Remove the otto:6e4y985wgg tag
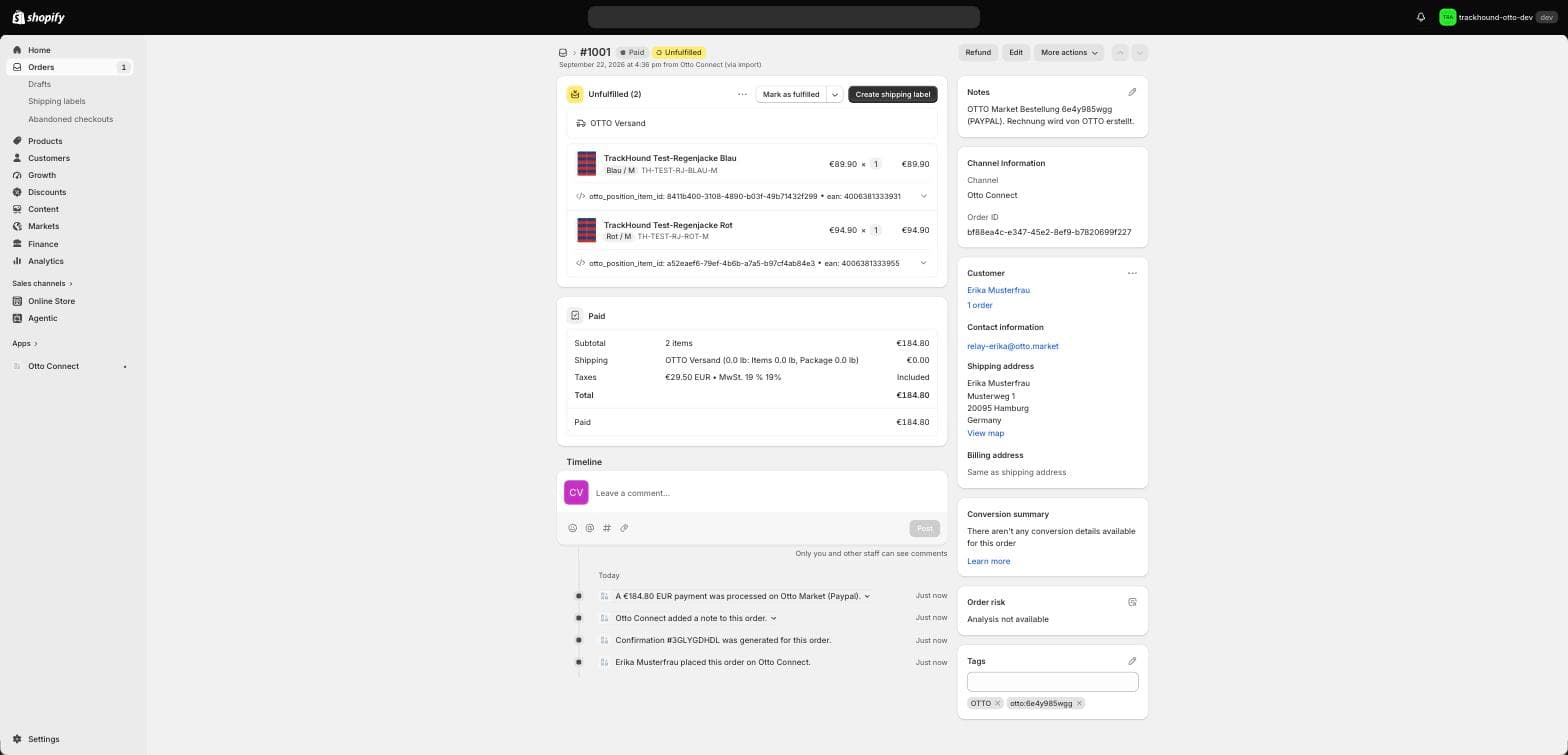 tap(1079, 703)
